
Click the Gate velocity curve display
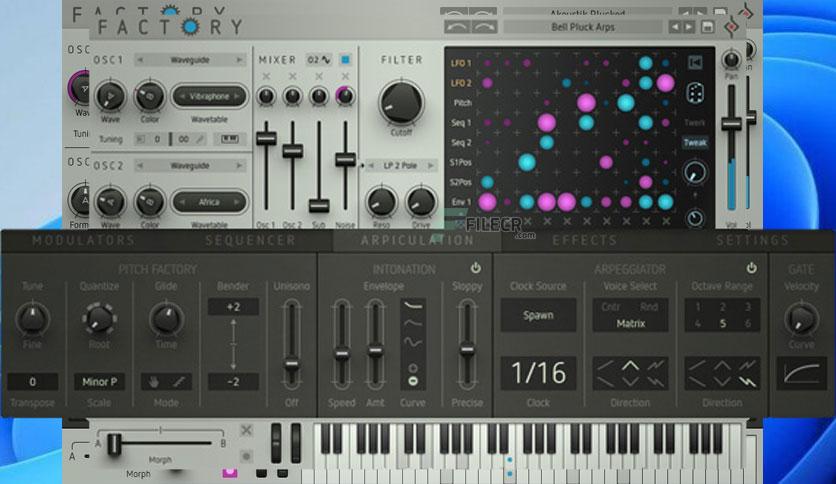[801, 373]
